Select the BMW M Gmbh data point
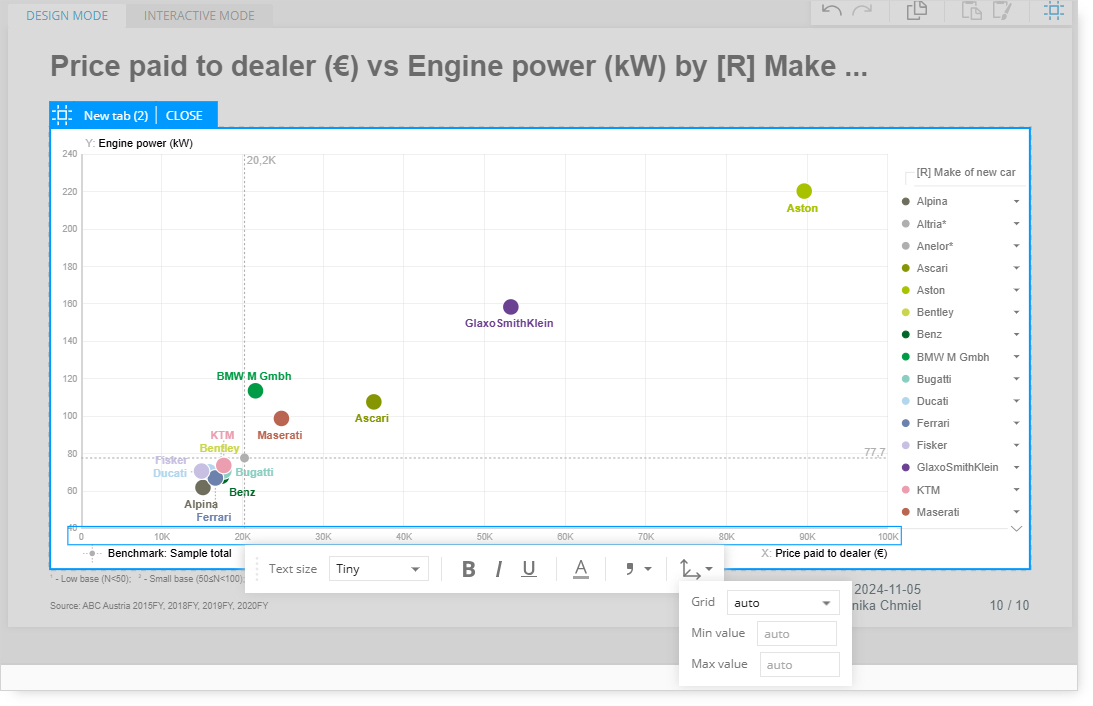Image resolution: width=1093 pixels, height=706 pixels. coord(255,391)
